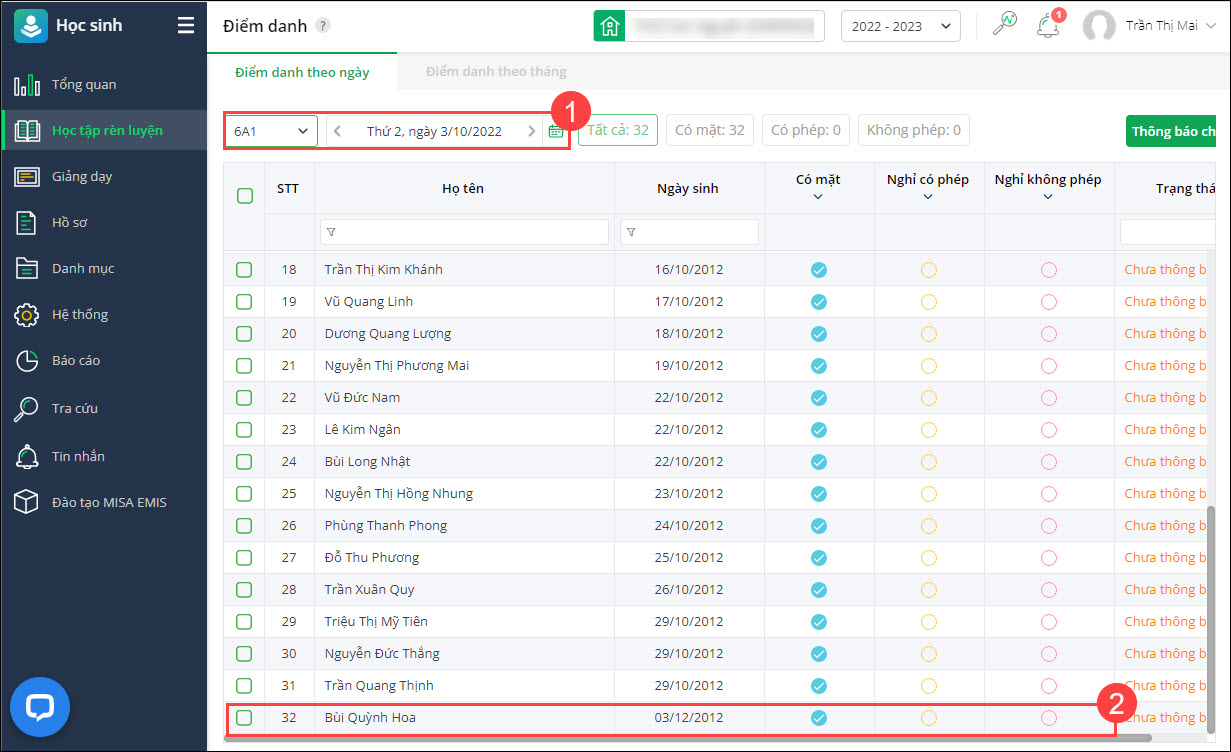Click the calendar date picker icon

click(x=556, y=131)
